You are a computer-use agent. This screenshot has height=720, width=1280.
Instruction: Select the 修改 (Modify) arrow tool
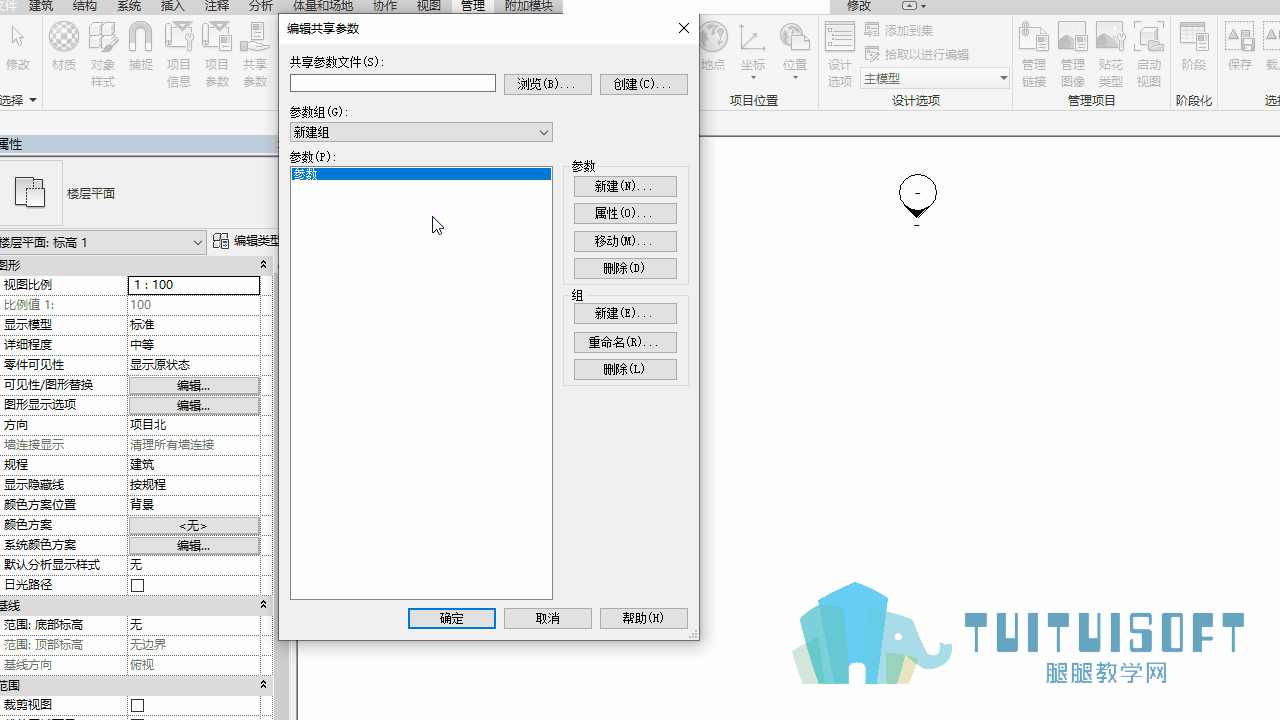(x=17, y=48)
